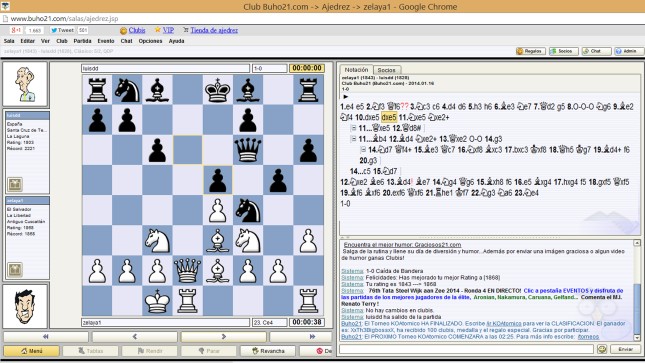Image resolution: width=645 pixels, height=363 pixels.
Task: Click the white queen on d2
Action: pos(188,270)
